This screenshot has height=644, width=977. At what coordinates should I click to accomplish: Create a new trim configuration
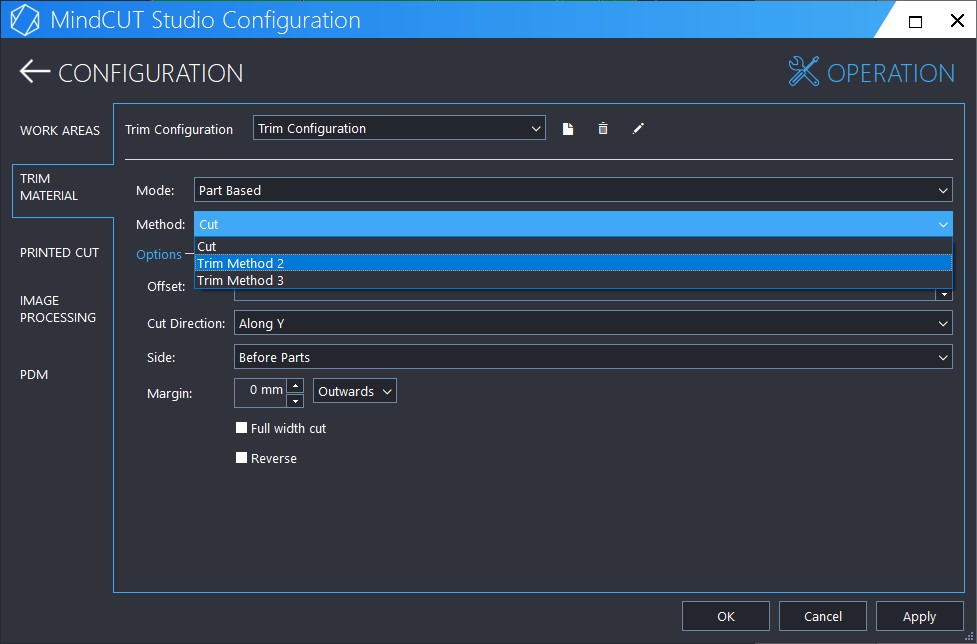point(568,129)
